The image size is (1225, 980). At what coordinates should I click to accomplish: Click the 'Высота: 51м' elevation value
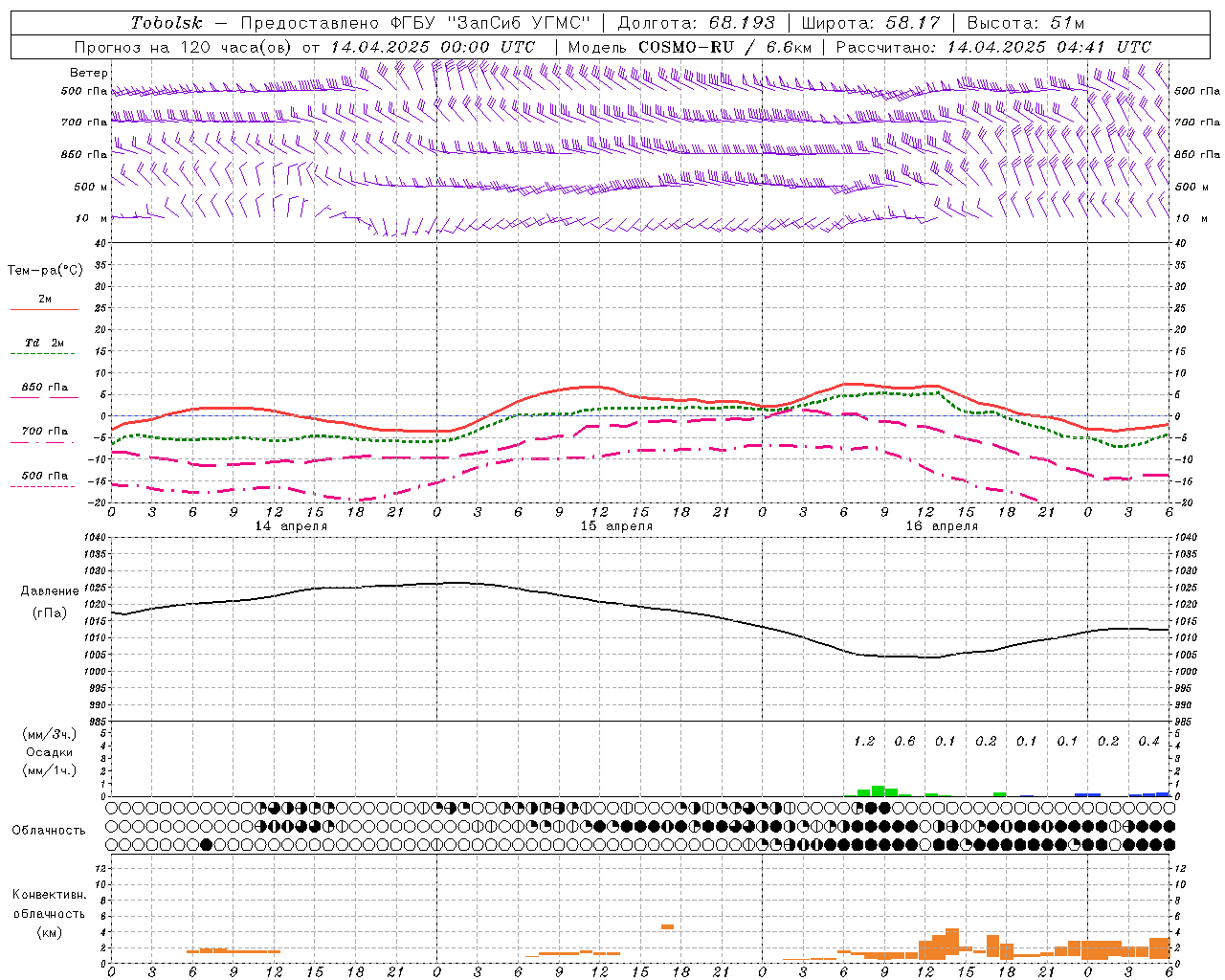(x=1025, y=22)
